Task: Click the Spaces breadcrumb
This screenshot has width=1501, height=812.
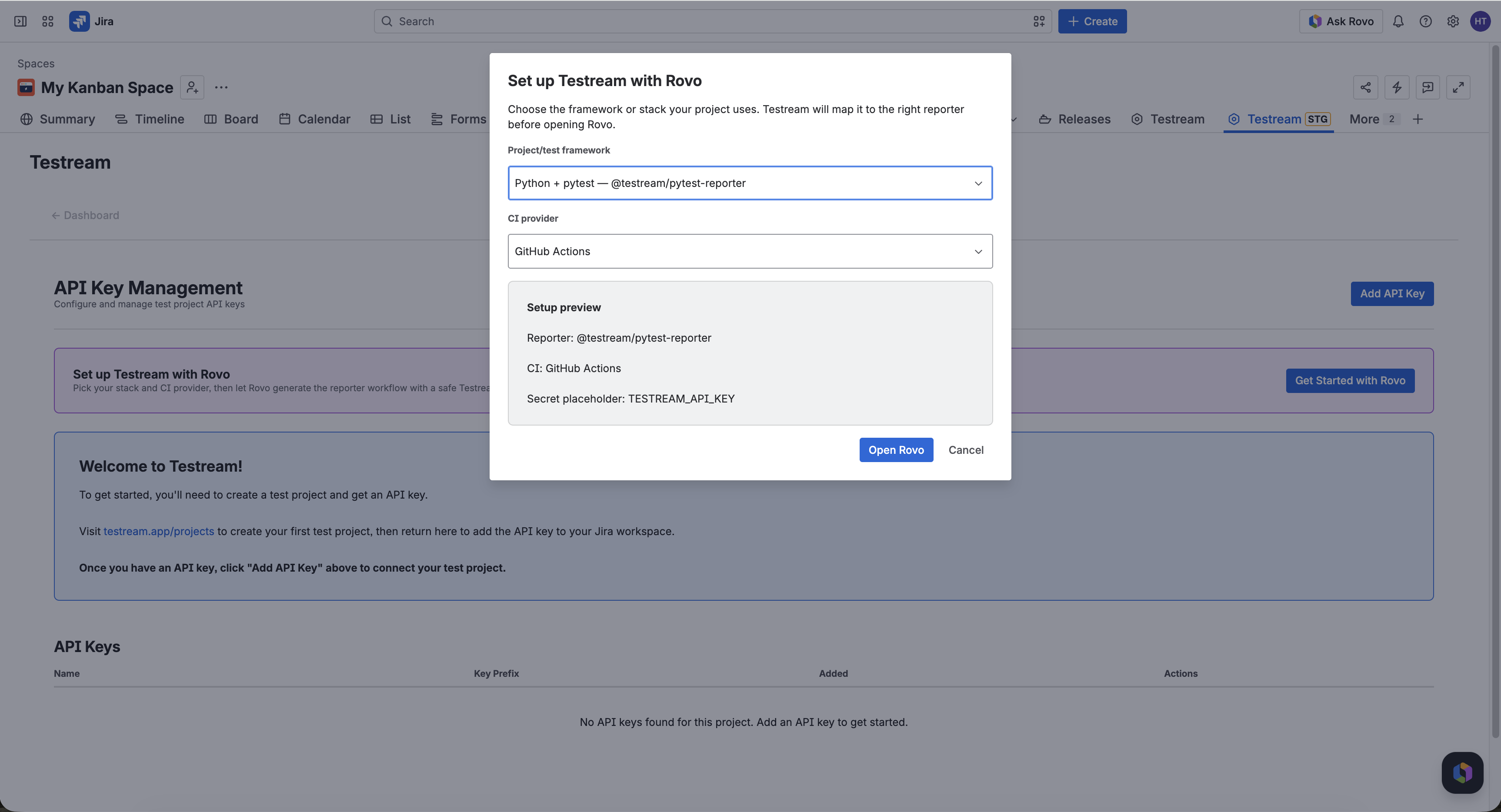Action: (x=36, y=63)
